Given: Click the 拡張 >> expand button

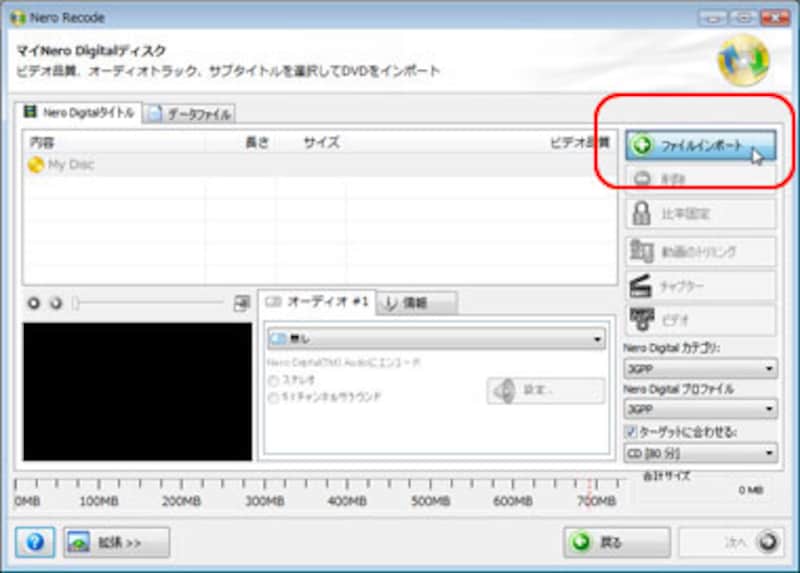Looking at the screenshot, I should click(116, 542).
